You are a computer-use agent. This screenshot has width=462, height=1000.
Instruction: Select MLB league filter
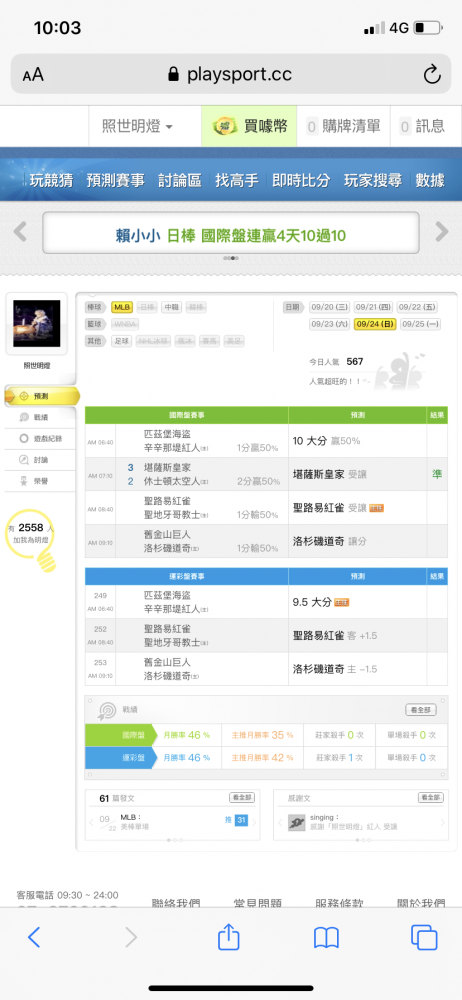pyautogui.click(x=122, y=307)
